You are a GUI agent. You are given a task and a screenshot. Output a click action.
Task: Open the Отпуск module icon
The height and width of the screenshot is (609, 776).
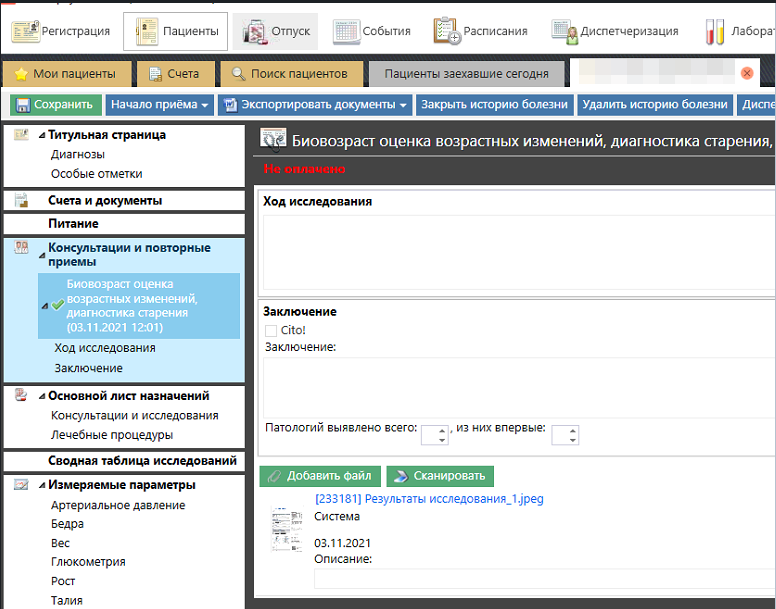click(256, 31)
